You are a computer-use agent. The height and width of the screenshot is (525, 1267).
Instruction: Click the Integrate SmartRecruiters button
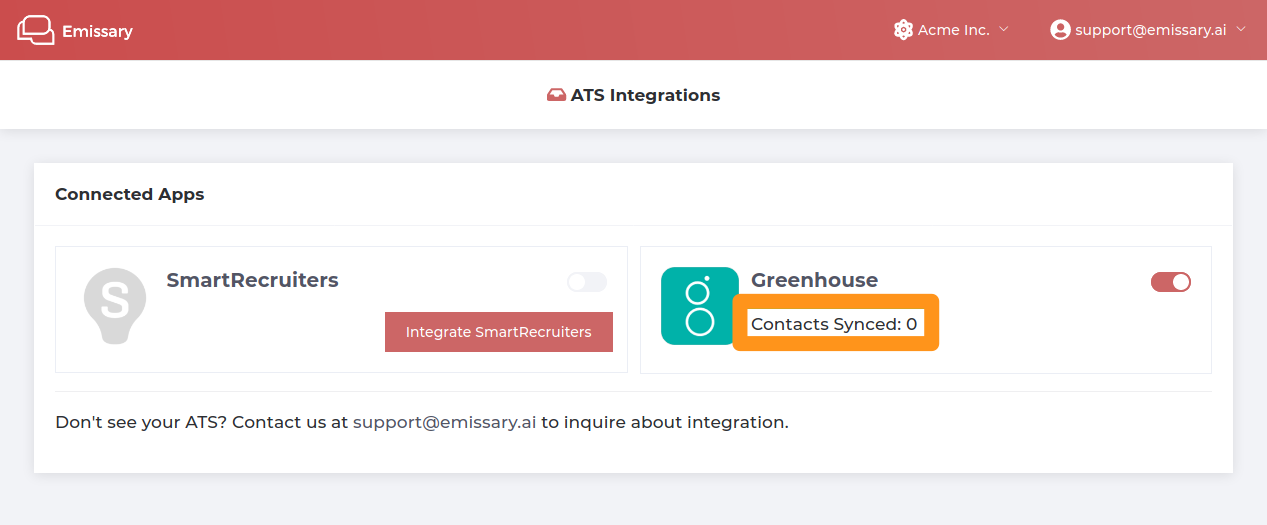point(499,332)
